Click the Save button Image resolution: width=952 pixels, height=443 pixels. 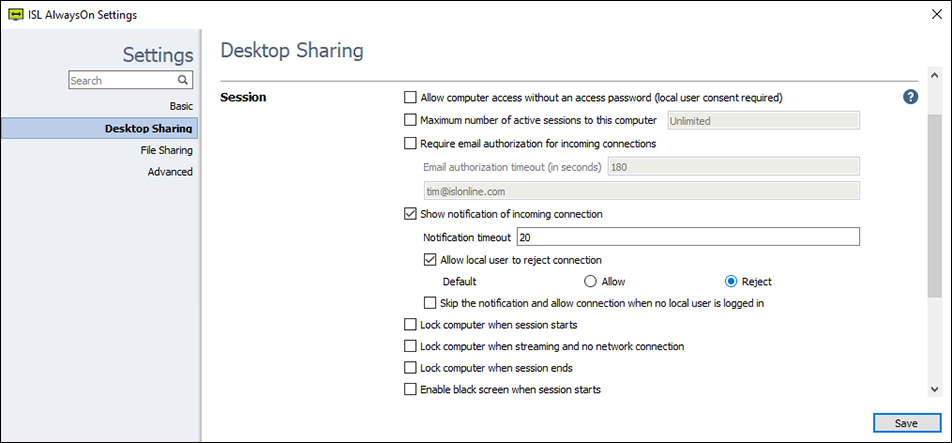[x=906, y=423]
